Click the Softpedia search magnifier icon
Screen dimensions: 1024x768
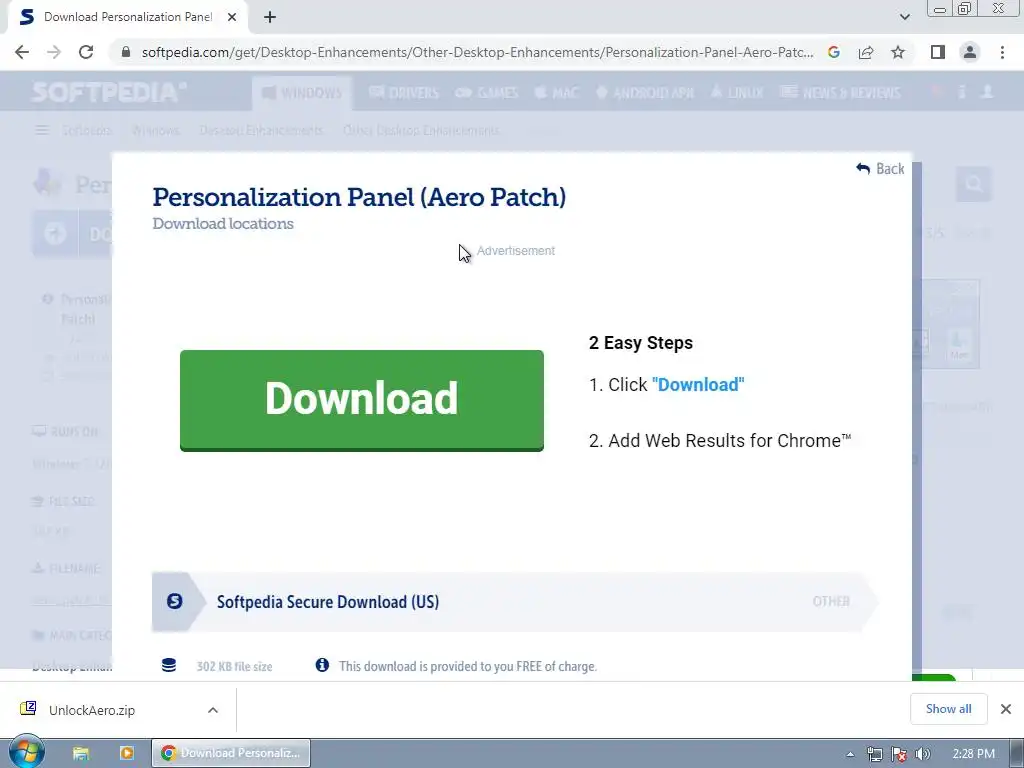(974, 184)
